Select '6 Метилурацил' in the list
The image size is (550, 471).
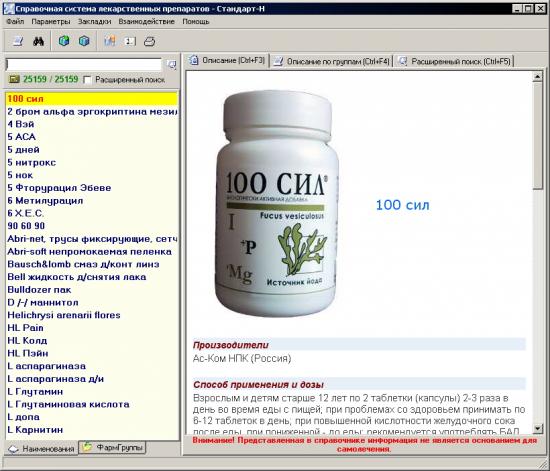click(x=92, y=201)
